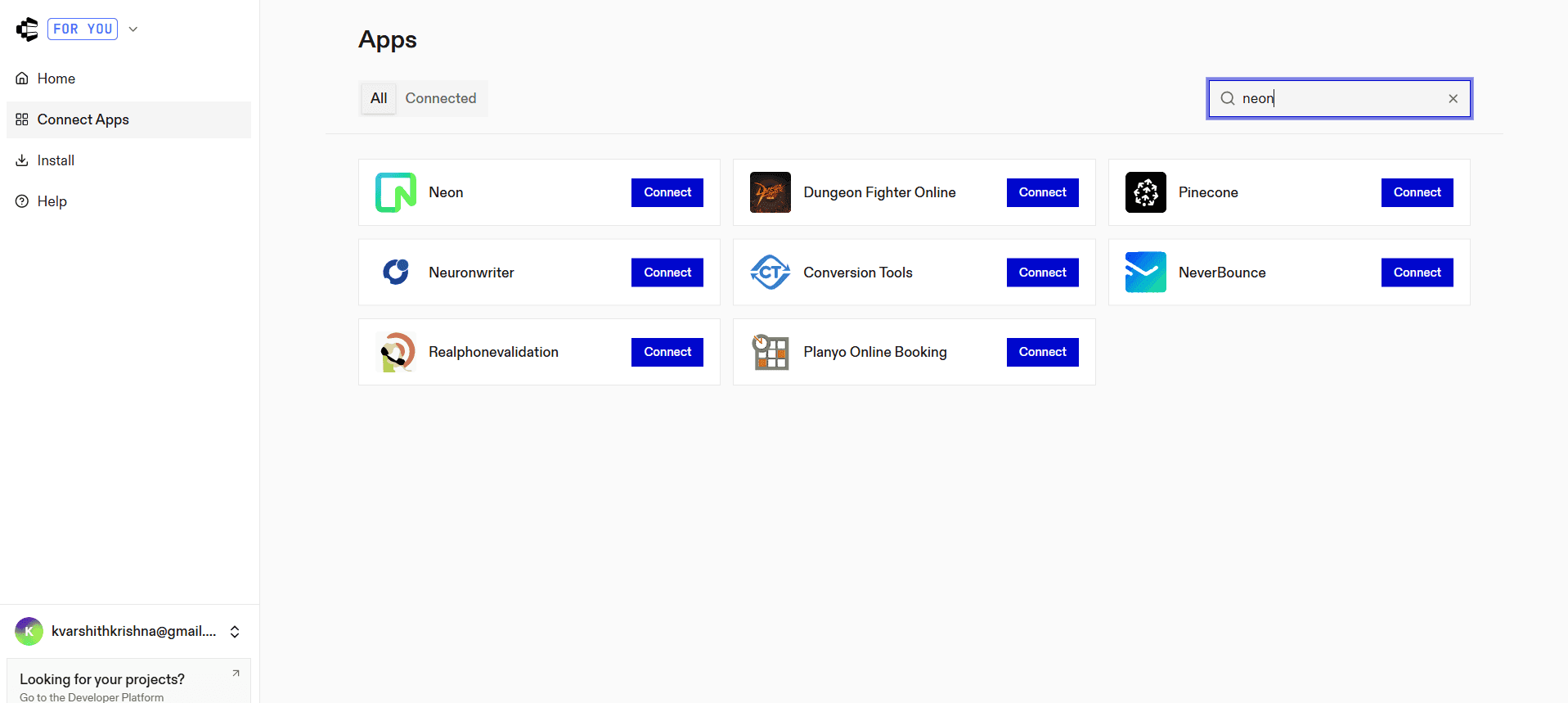Click the NeverBounce app name

(x=1222, y=273)
